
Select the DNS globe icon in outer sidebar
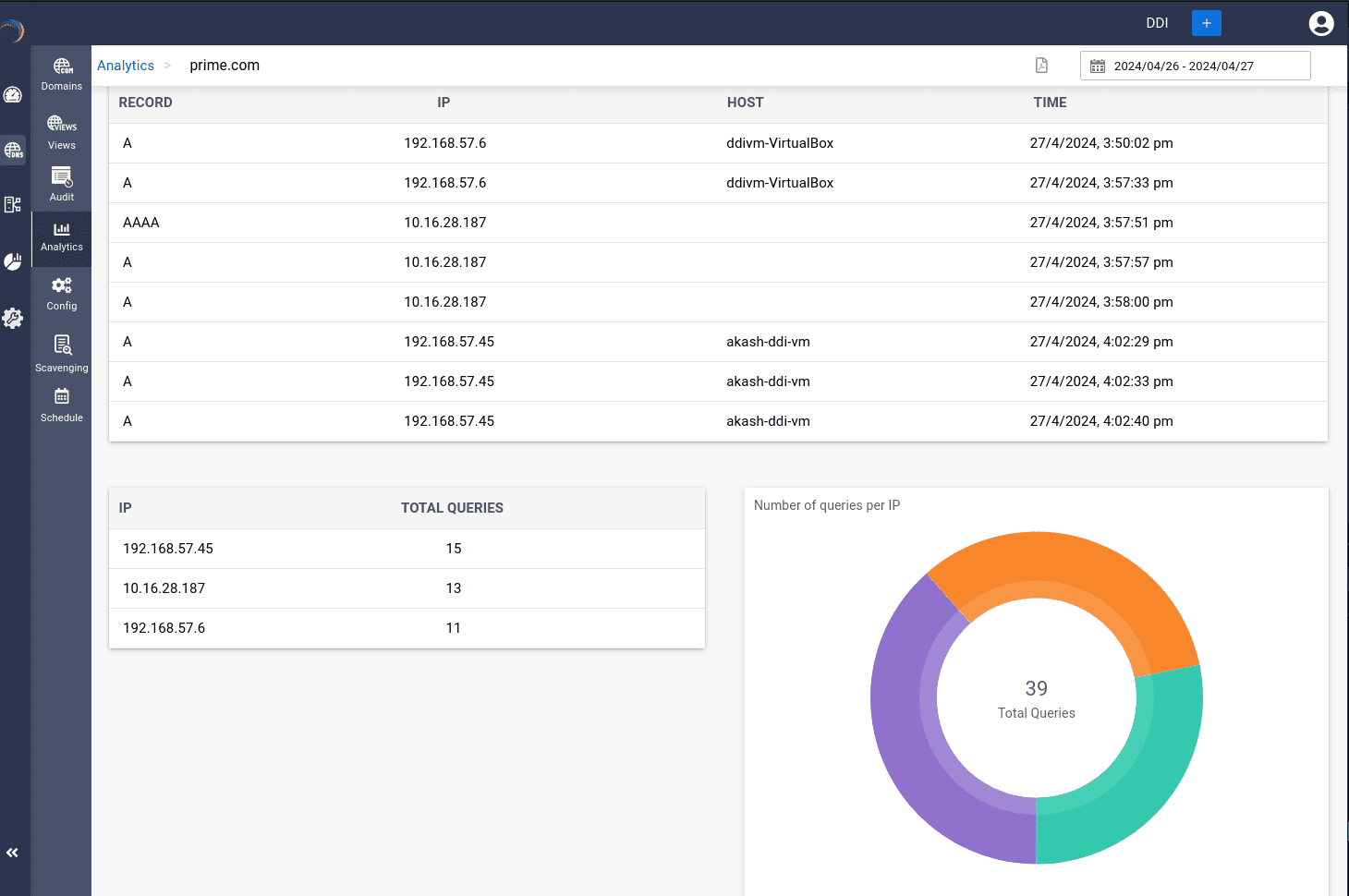(13, 149)
